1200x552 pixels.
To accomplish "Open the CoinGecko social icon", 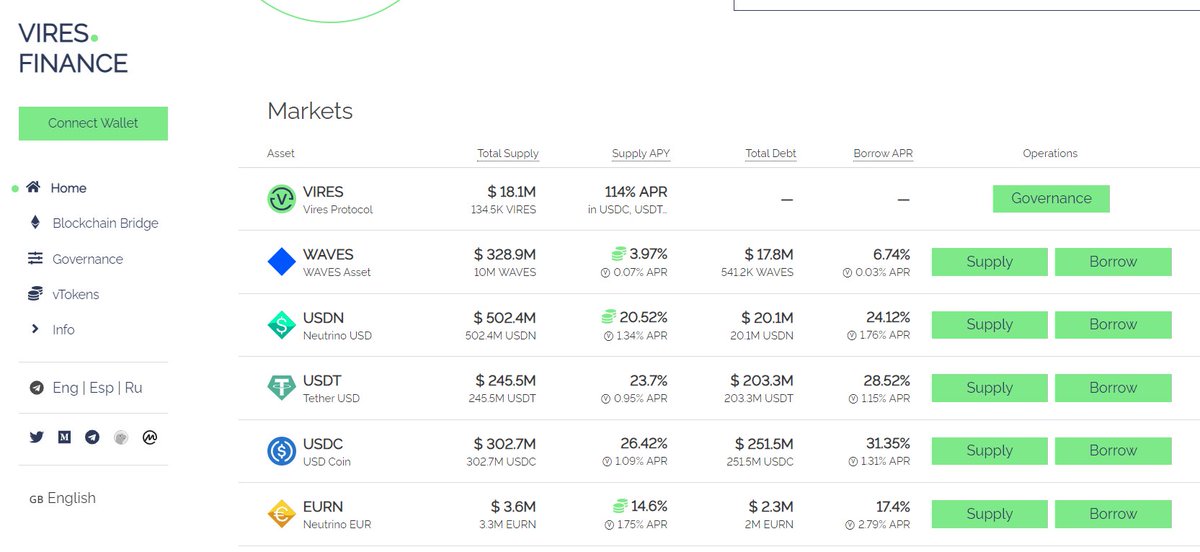I will tap(121, 437).
